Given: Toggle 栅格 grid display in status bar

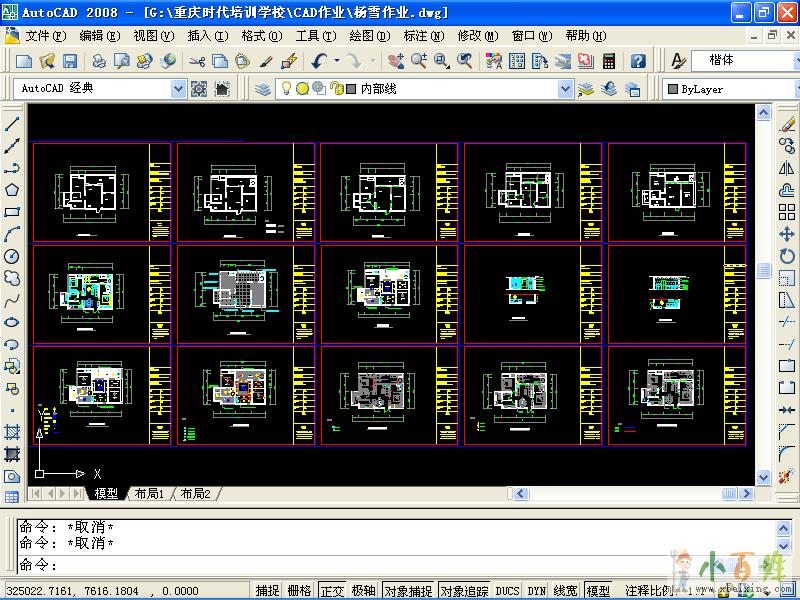Looking at the screenshot, I should pyautogui.click(x=299, y=591).
